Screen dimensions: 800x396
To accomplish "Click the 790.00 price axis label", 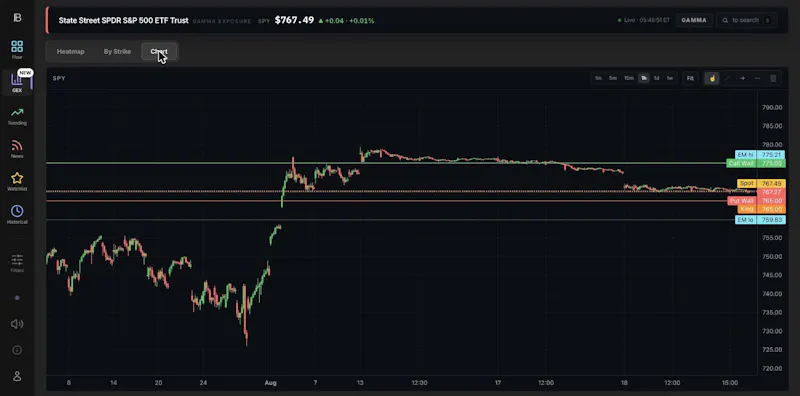I will pos(772,108).
